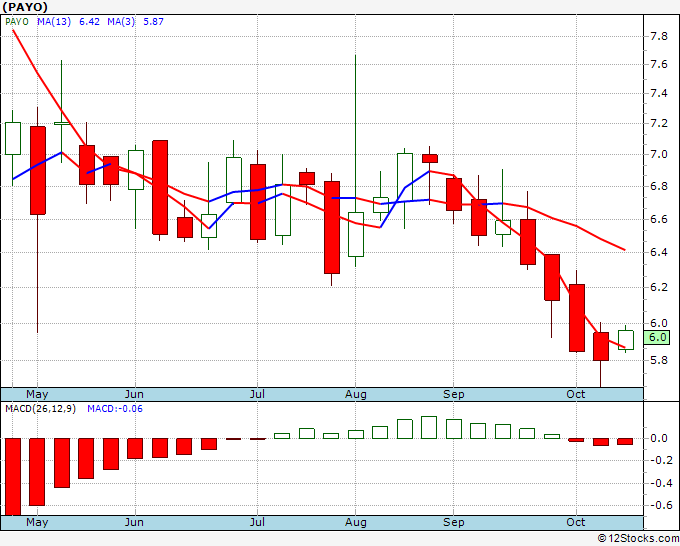Click the large red late-July candle
680x546 pixels.
(332, 227)
